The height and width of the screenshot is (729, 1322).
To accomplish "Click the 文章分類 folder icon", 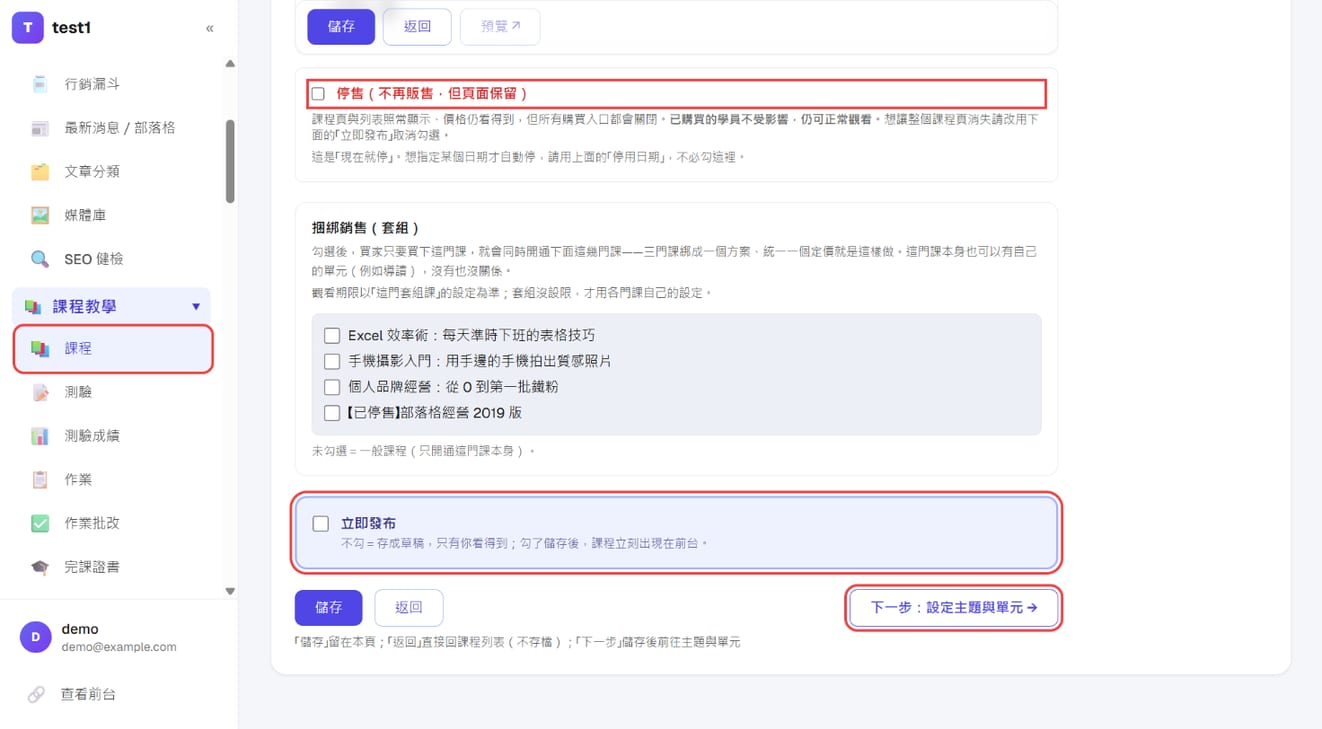I will pos(40,172).
